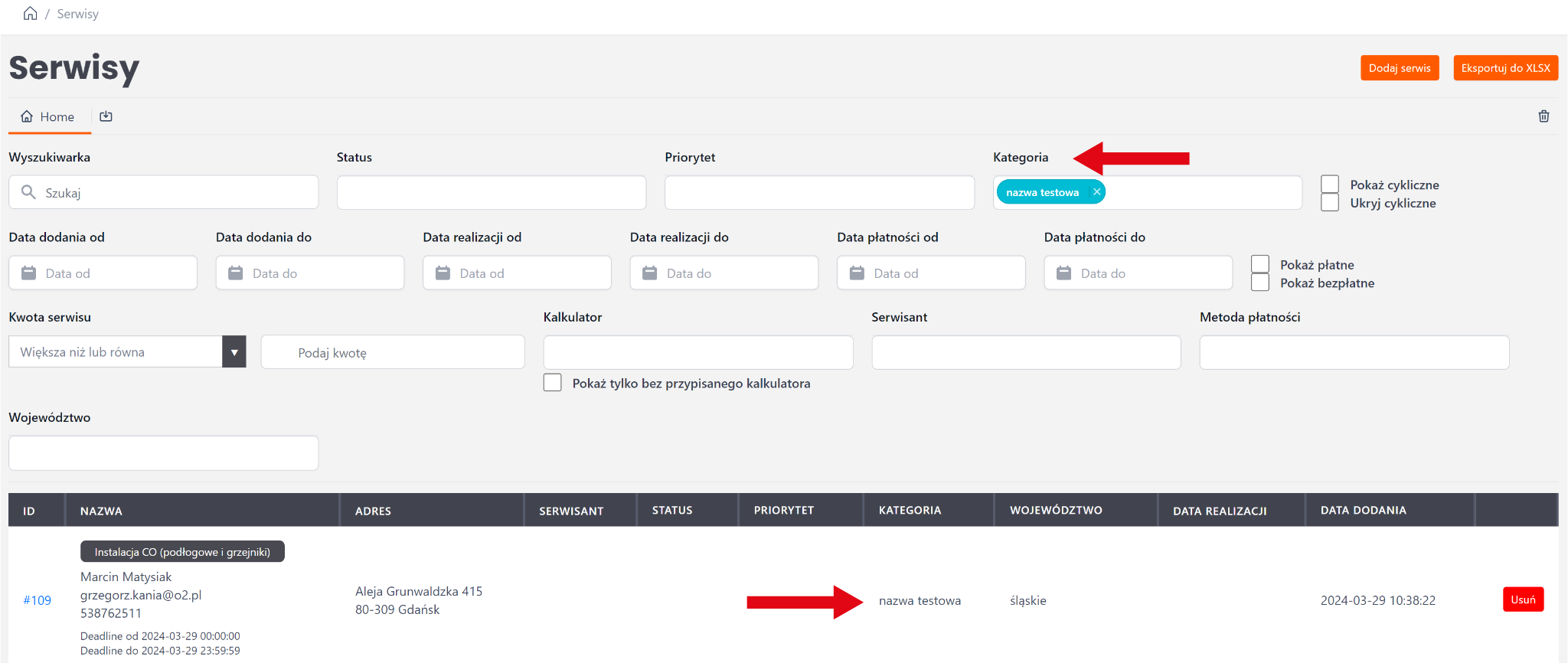Open service #109 link
This screenshot has width=1568, height=663.
tap(37, 600)
